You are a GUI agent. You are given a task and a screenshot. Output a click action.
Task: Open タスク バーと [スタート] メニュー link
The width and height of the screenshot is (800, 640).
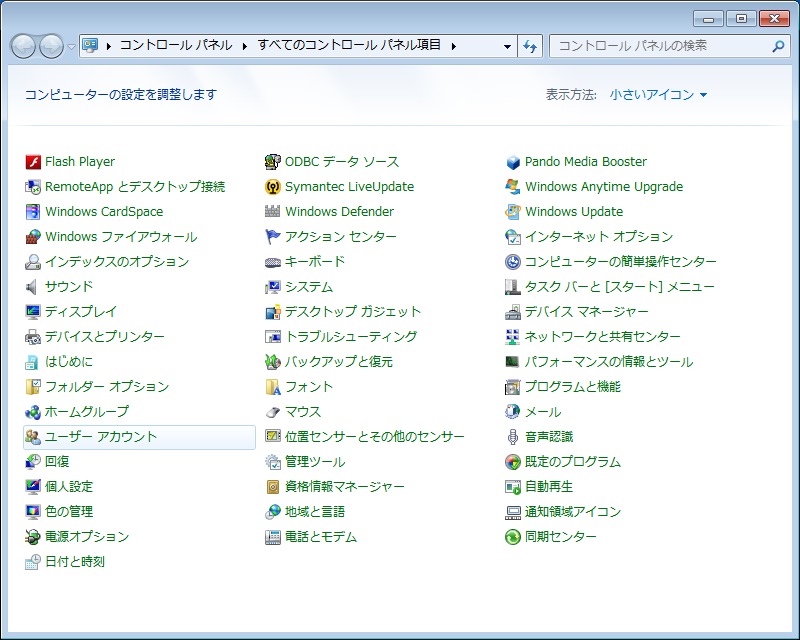(x=620, y=287)
